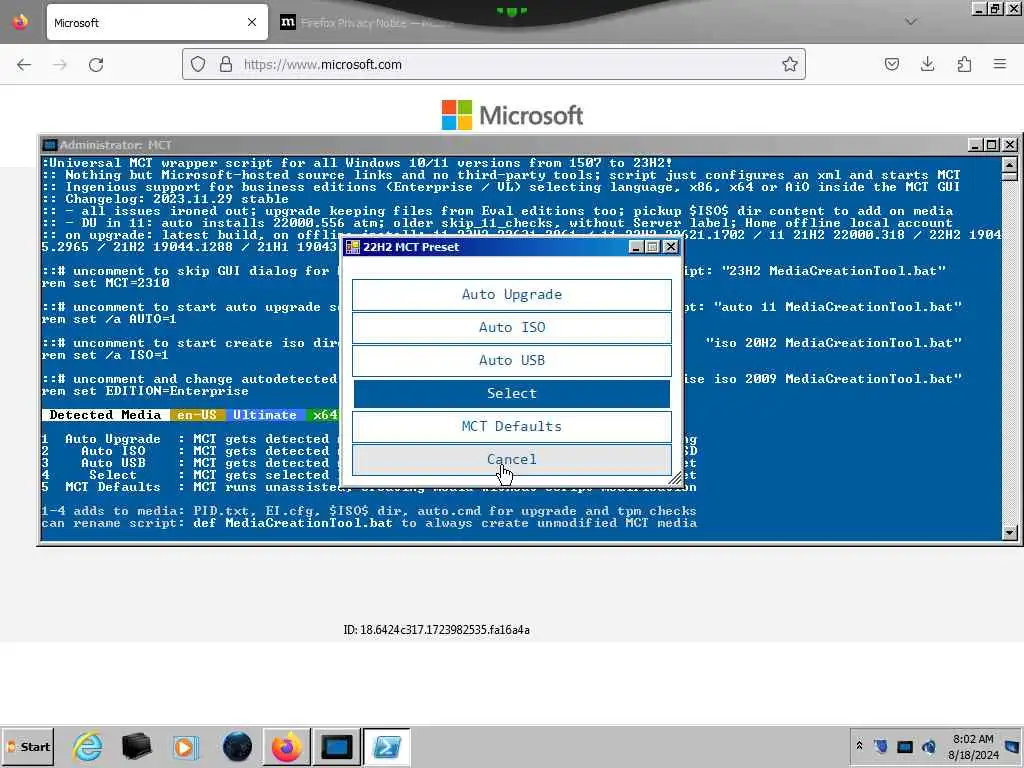
Task: Go back in Firefox
Action: click(24, 65)
